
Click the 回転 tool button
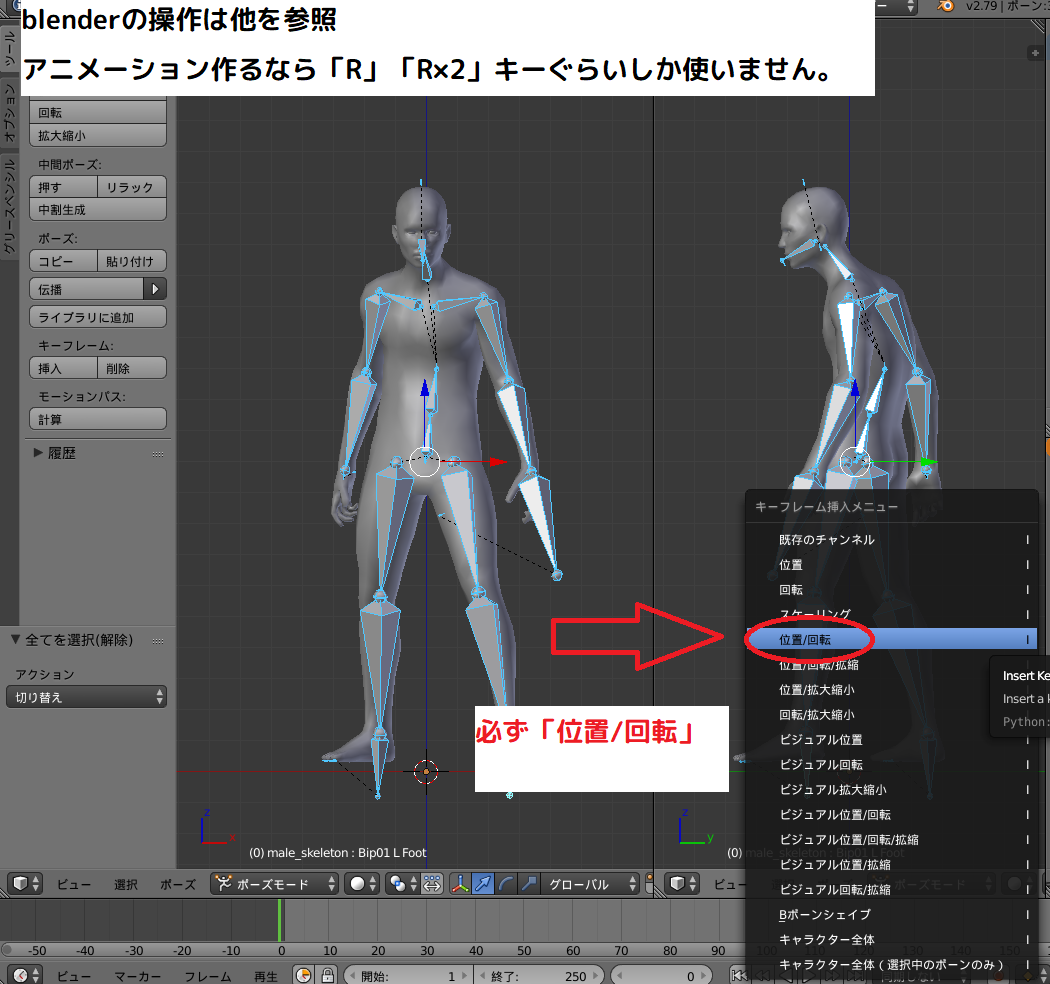(x=98, y=113)
